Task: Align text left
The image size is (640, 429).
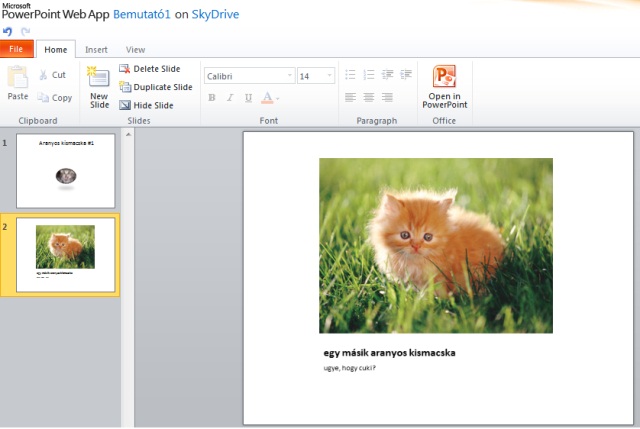Action: (350, 97)
